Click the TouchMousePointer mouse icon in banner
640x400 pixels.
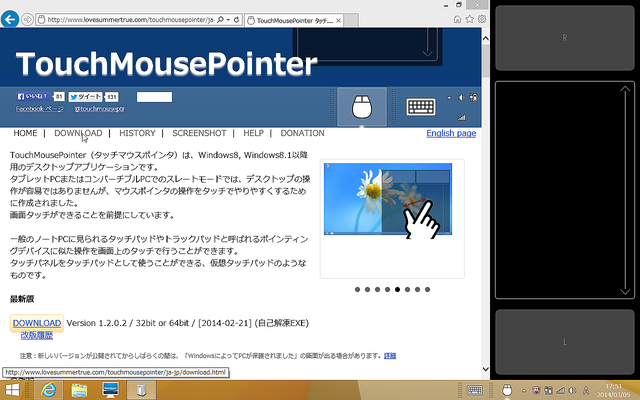(x=362, y=105)
